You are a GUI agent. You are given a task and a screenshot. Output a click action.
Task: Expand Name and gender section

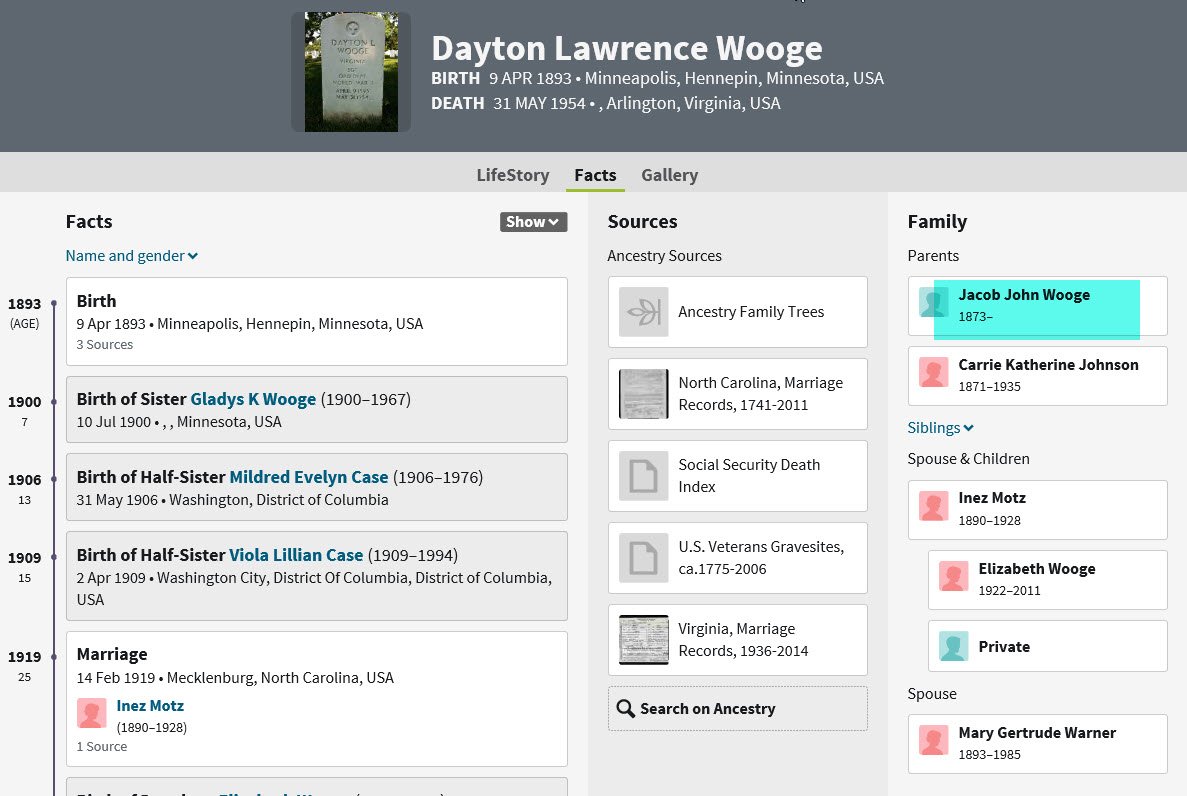tap(132, 256)
